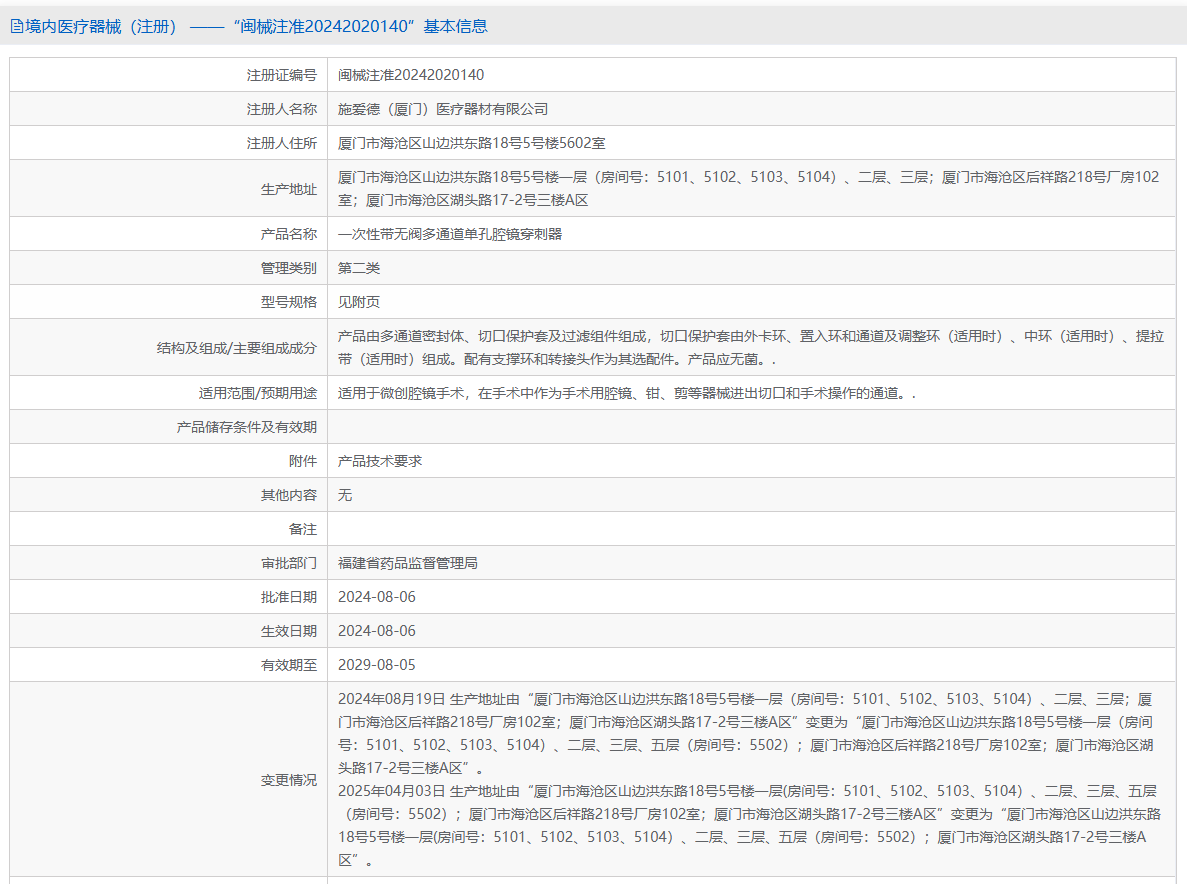Select the structure description starting 产品由多通道密封体

[x=751, y=347]
